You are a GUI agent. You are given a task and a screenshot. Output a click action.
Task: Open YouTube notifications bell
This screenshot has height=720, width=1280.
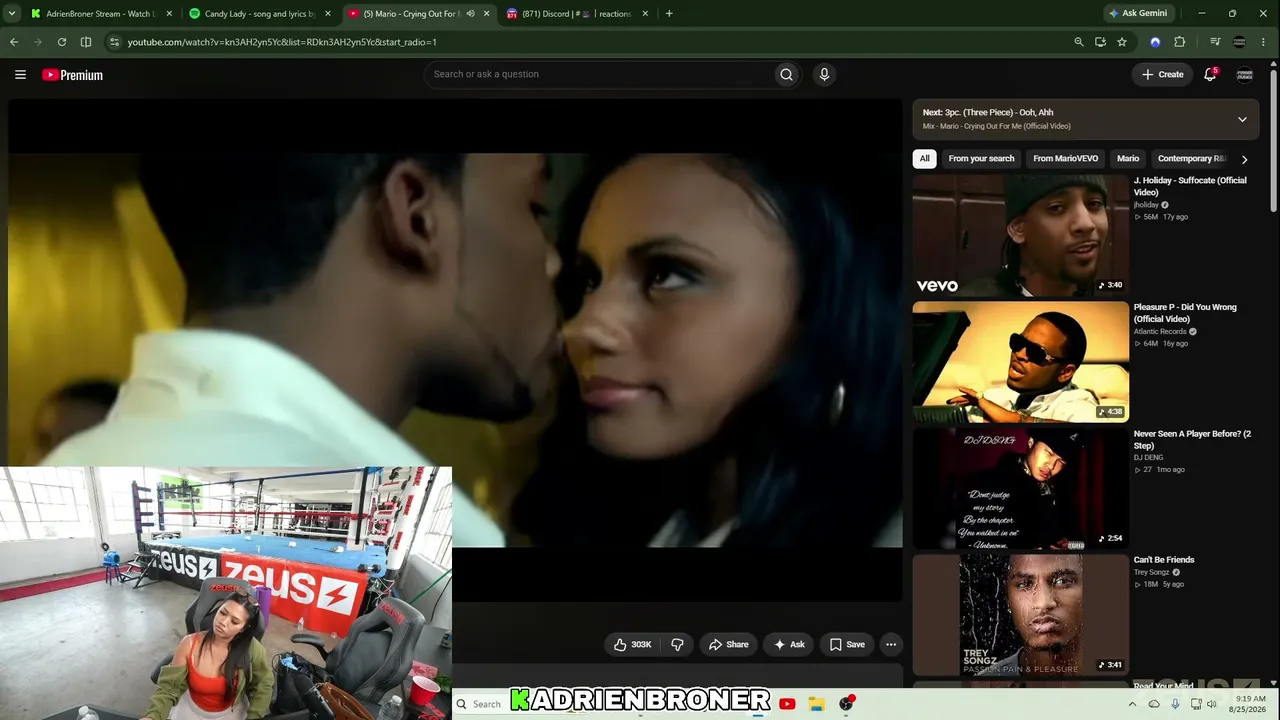click(x=1210, y=74)
